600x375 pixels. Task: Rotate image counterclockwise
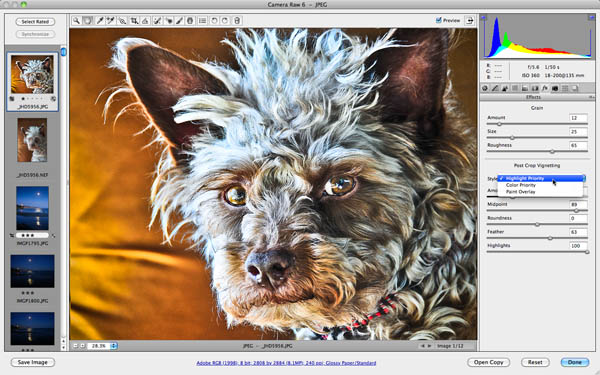tap(214, 21)
